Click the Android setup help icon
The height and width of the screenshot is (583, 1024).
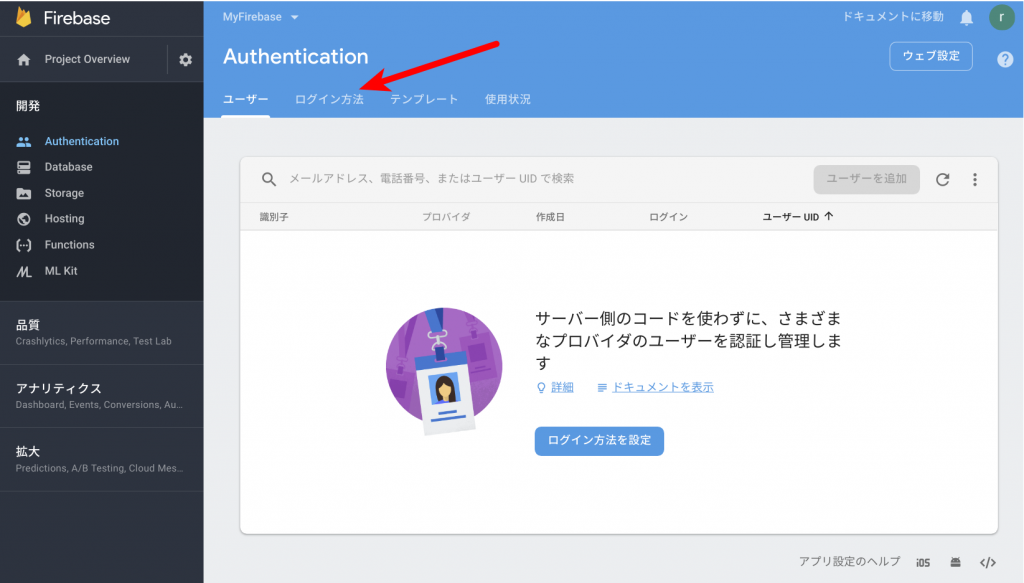(x=955, y=562)
